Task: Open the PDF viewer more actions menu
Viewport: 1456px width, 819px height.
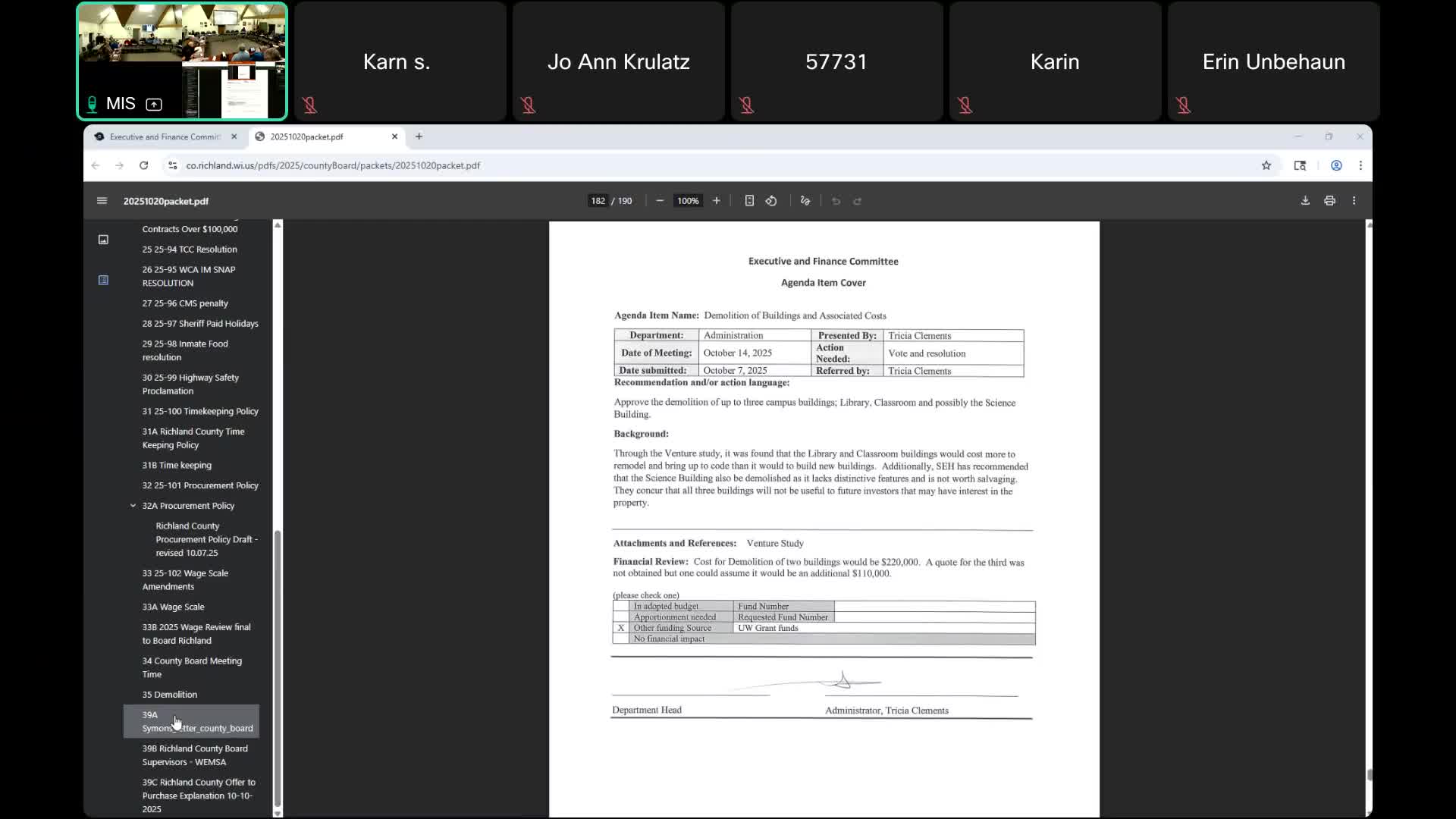Action: tap(1354, 201)
